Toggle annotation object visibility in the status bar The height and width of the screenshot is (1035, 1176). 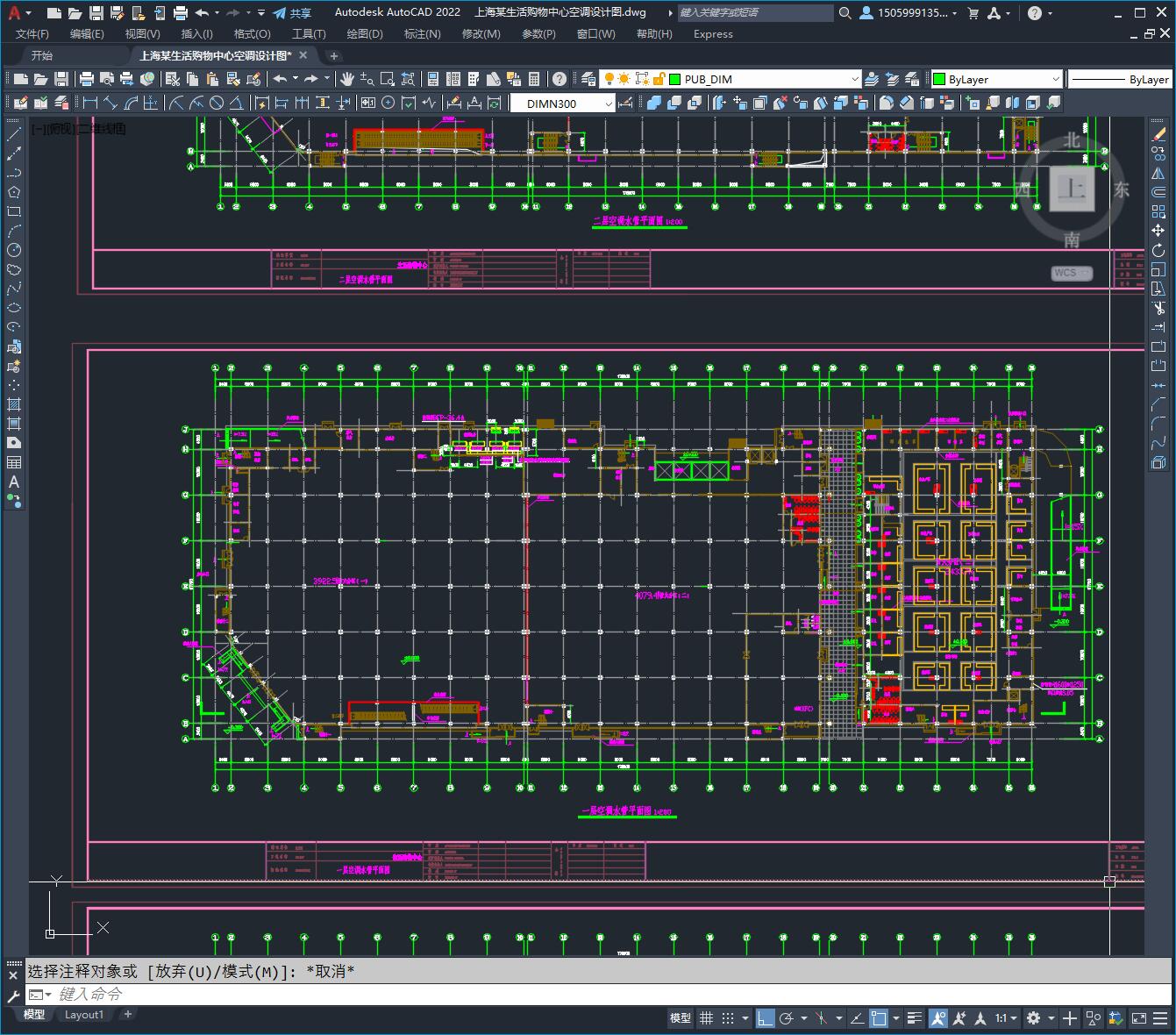tap(937, 1018)
